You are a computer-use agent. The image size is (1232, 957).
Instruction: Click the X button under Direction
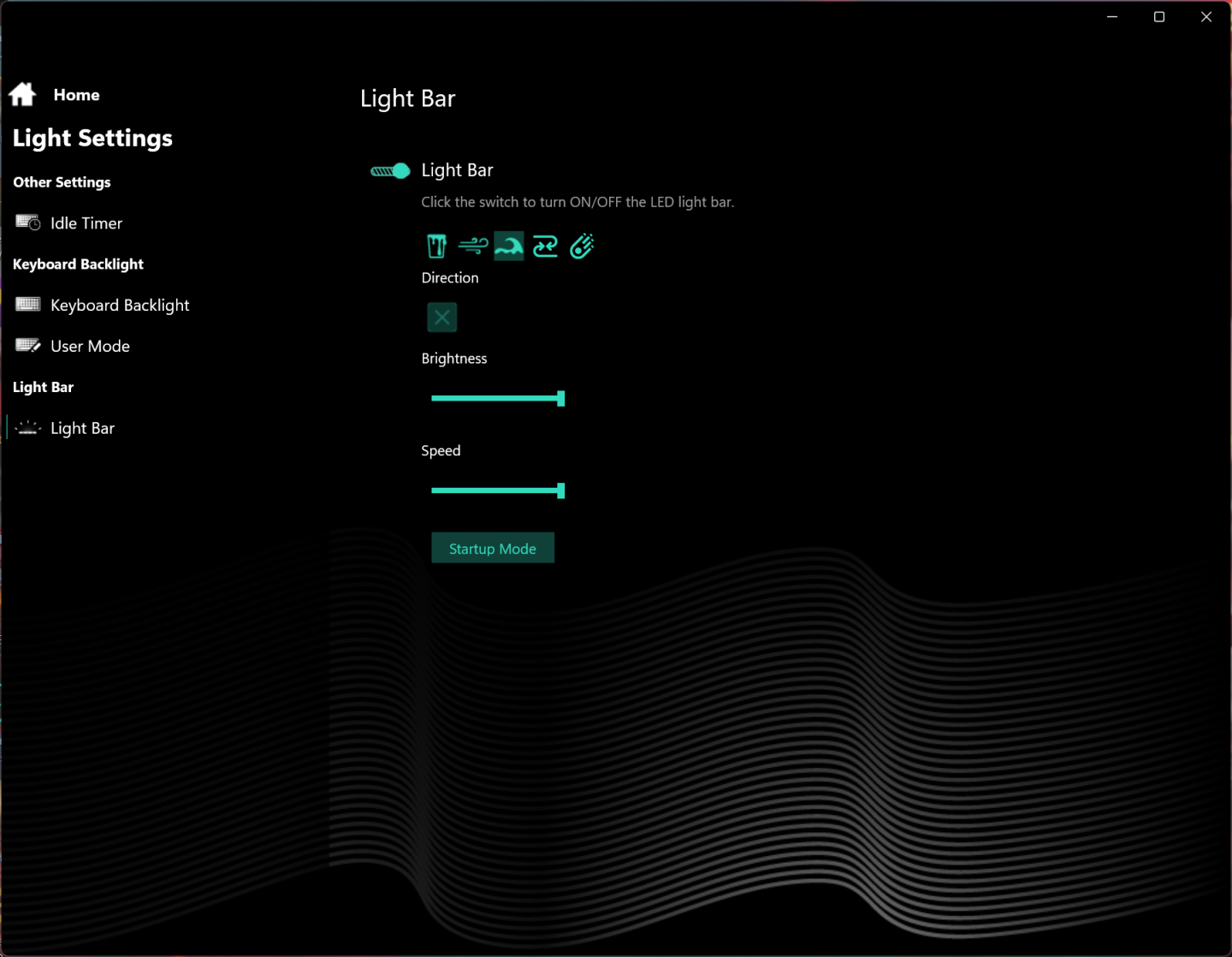click(x=442, y=318)
